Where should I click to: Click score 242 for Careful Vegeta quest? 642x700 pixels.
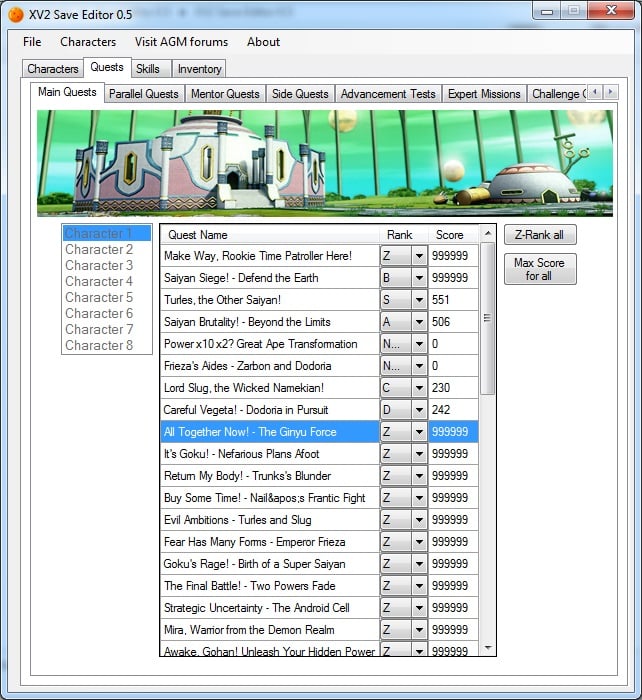pyautogui.click(x=454, y=410)
